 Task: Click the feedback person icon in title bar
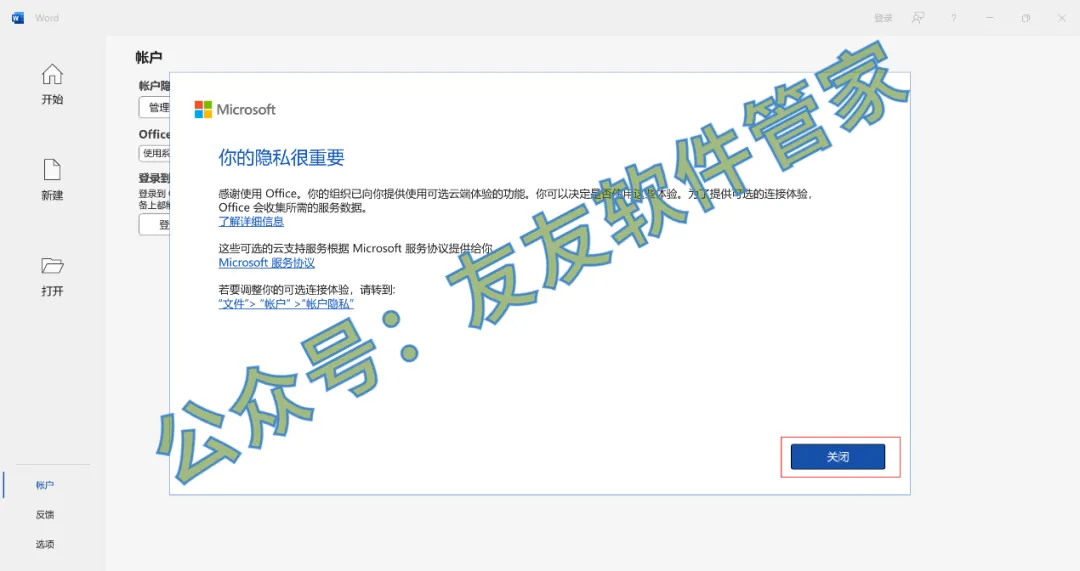point(918,18)
